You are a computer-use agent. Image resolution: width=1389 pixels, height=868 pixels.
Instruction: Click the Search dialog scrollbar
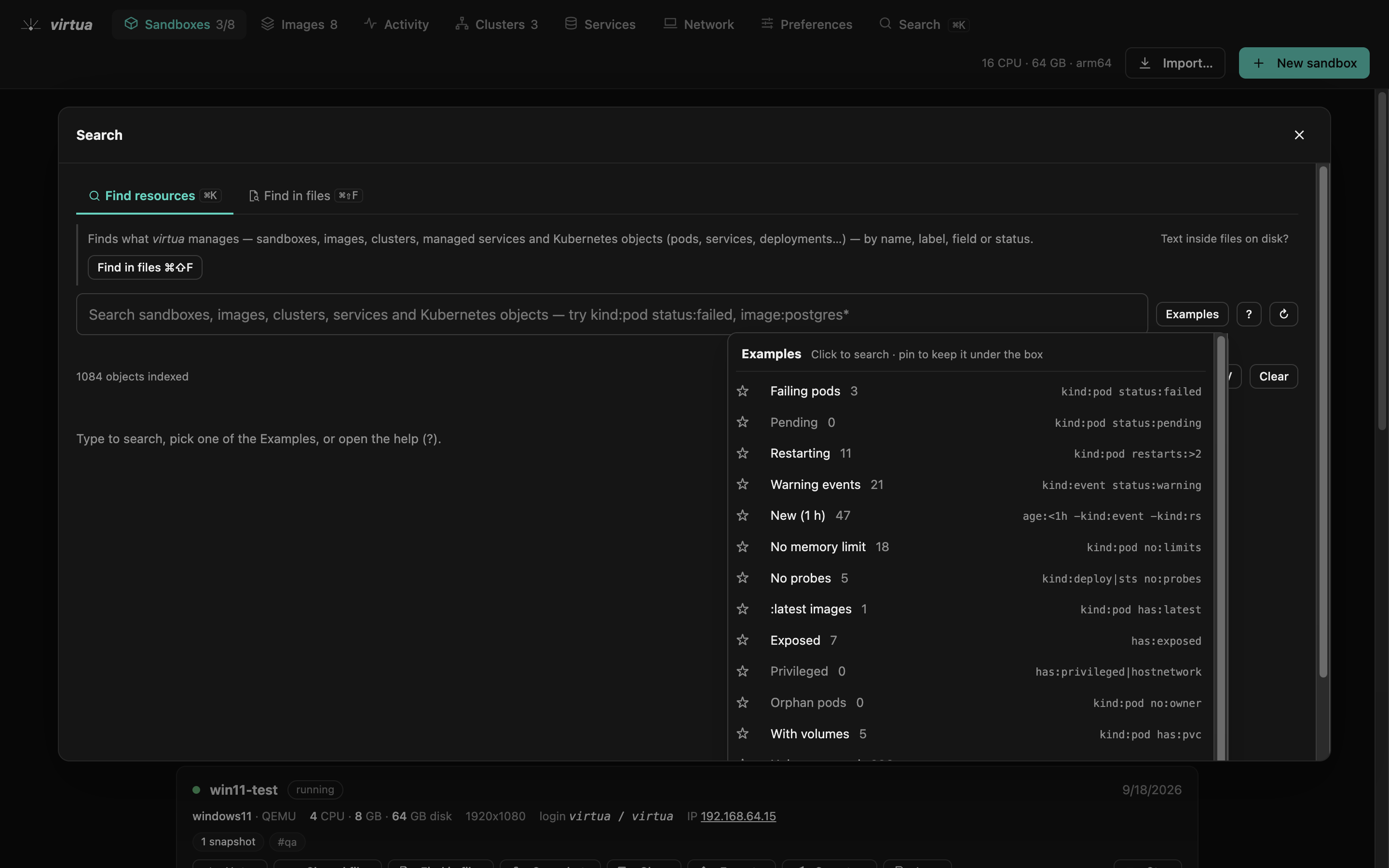coord(1323,422)
